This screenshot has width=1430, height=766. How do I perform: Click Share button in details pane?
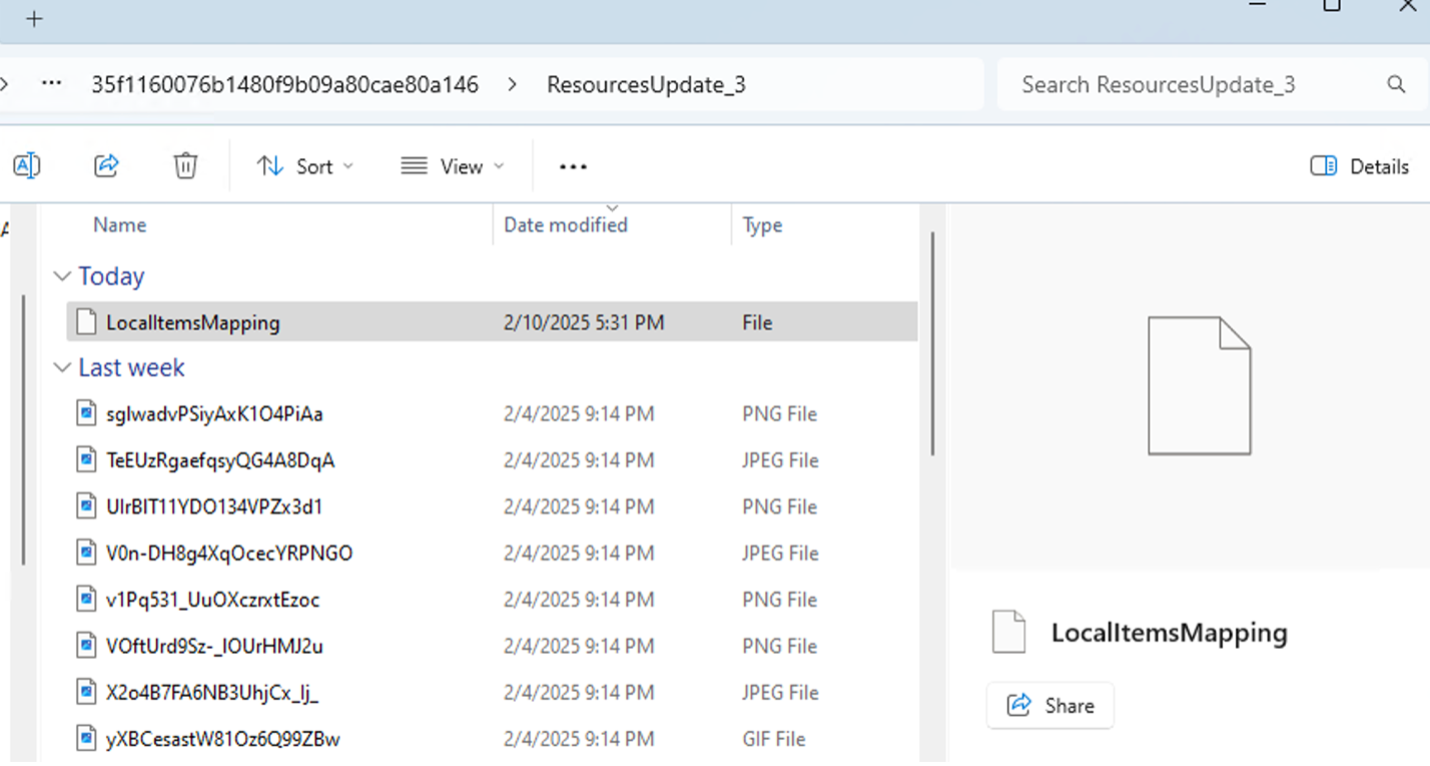1050,706
